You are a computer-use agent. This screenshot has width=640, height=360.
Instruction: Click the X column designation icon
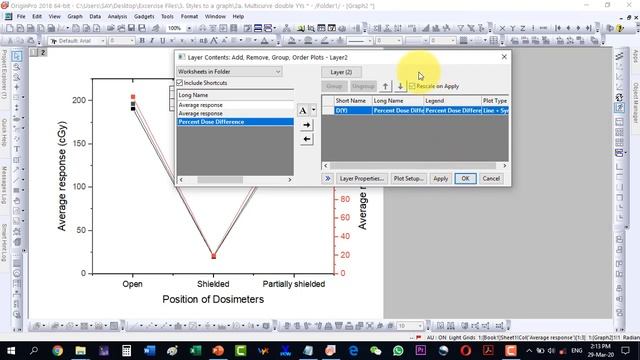pos(502,28)
